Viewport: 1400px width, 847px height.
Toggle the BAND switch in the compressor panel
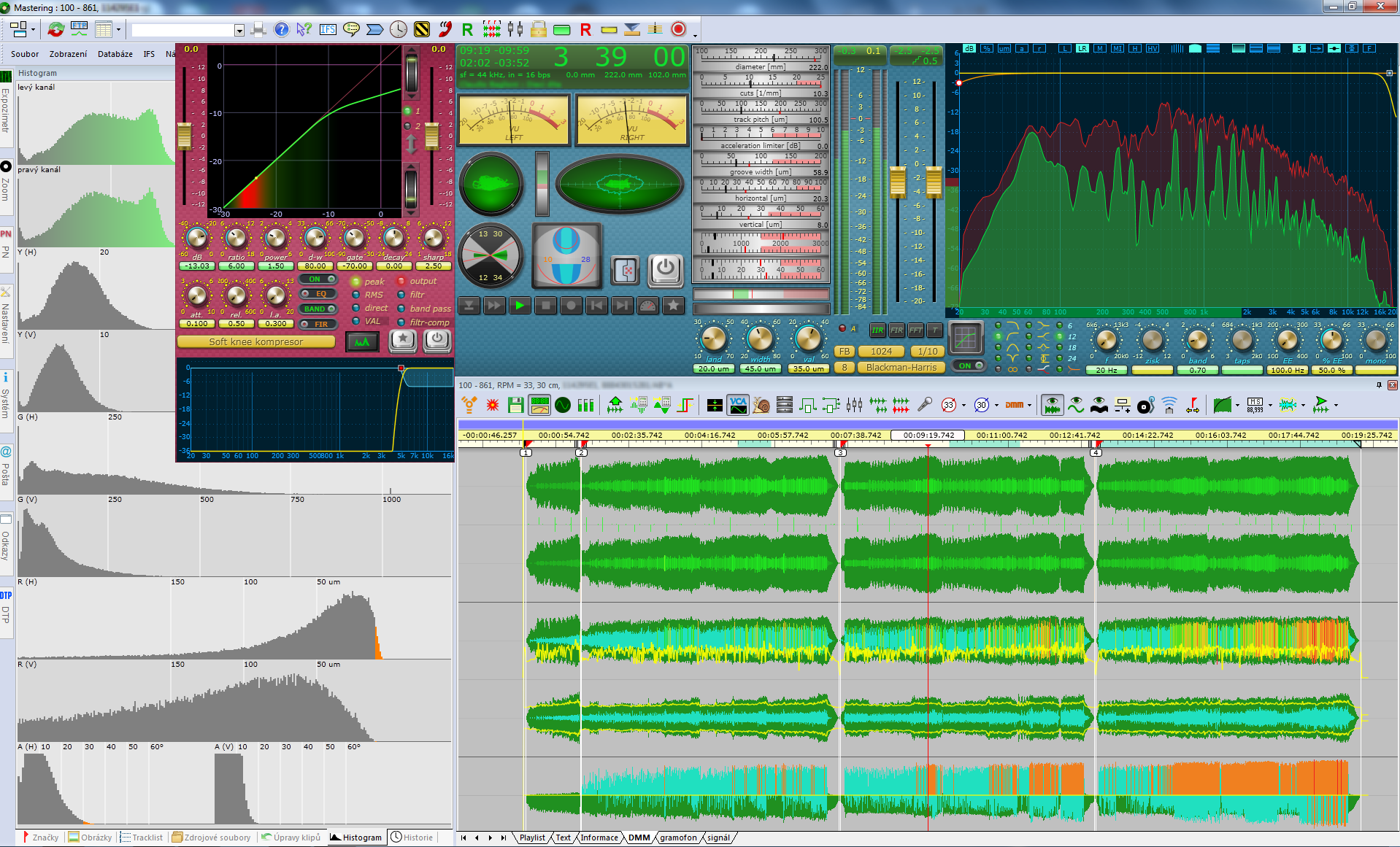[318, 309]
